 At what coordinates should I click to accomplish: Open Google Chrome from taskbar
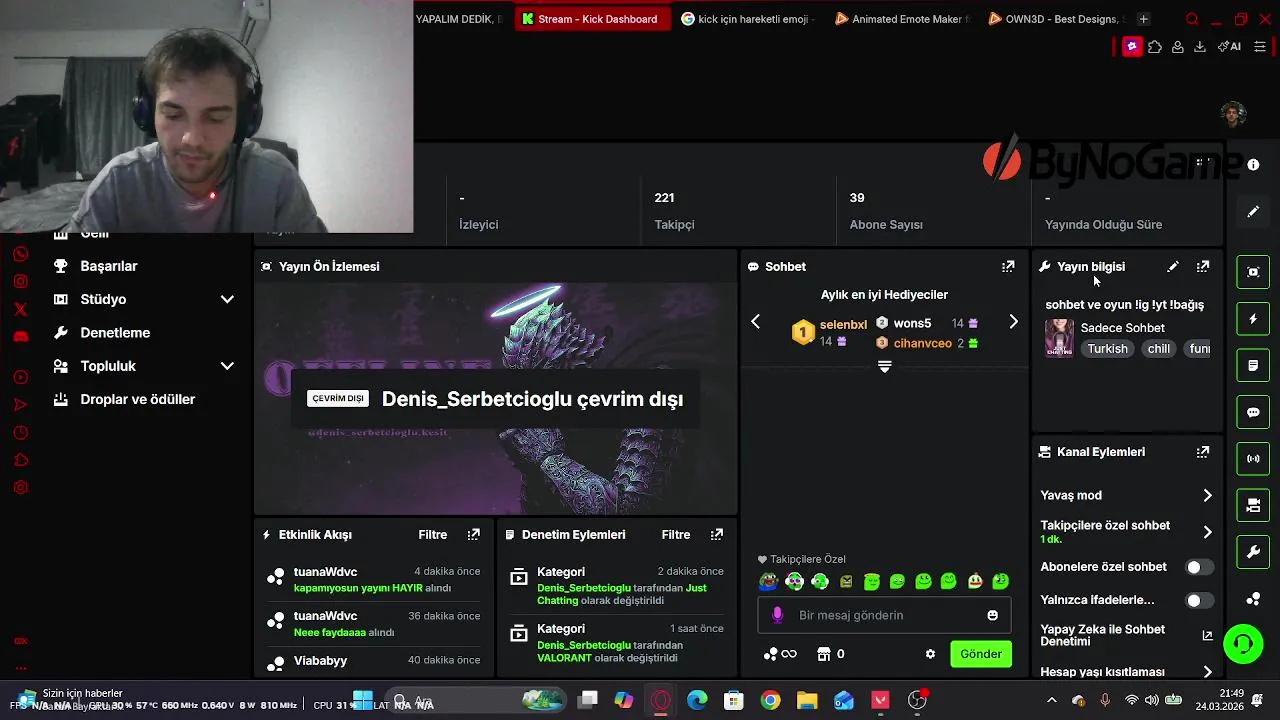770,700
